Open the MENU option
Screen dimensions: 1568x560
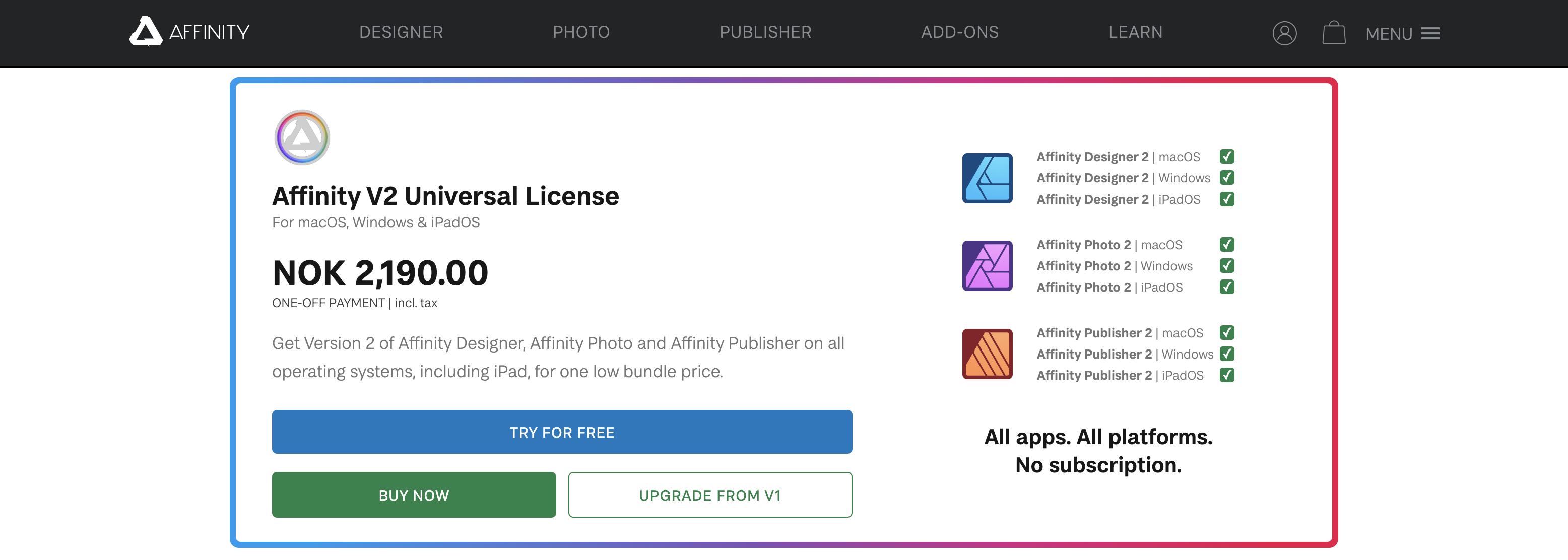point(1390,35)
